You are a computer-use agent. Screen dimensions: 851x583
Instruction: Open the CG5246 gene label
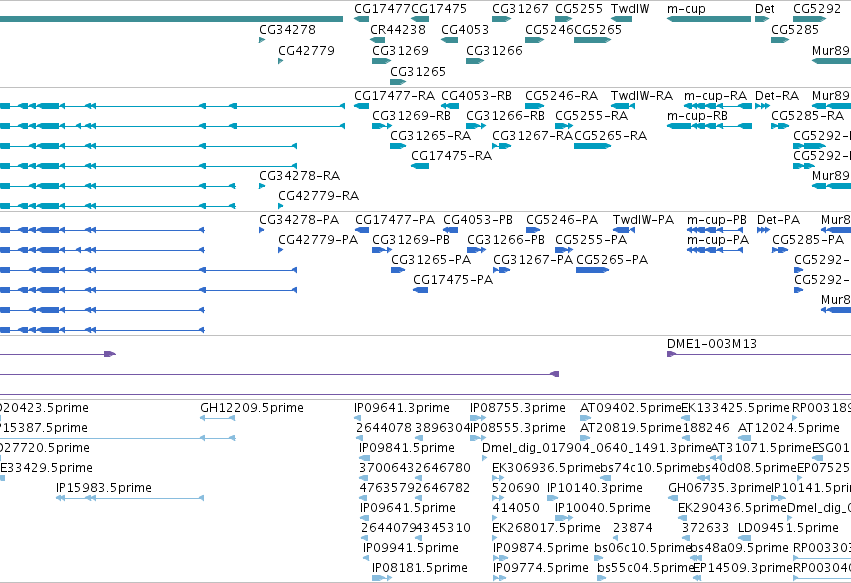pyautogui.click(x=549, y=29)
